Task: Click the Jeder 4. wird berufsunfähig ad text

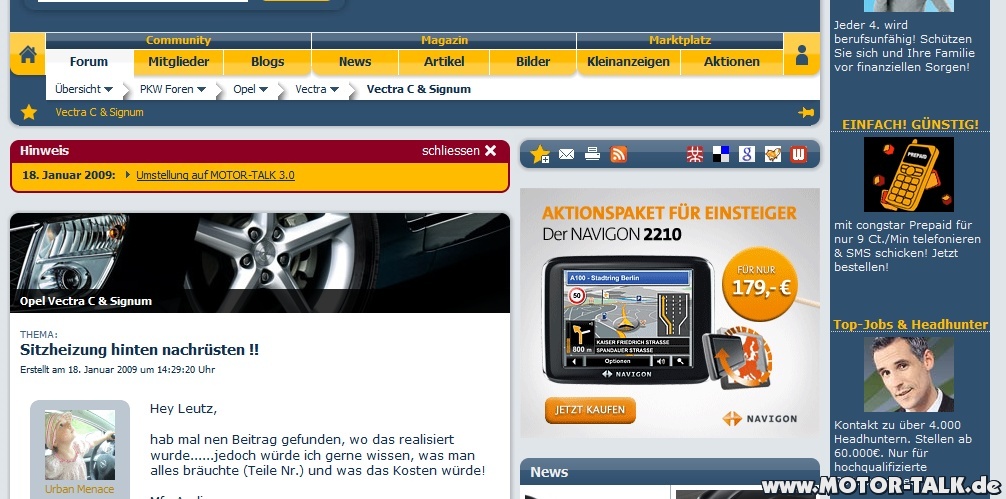Action: point(904,46)
